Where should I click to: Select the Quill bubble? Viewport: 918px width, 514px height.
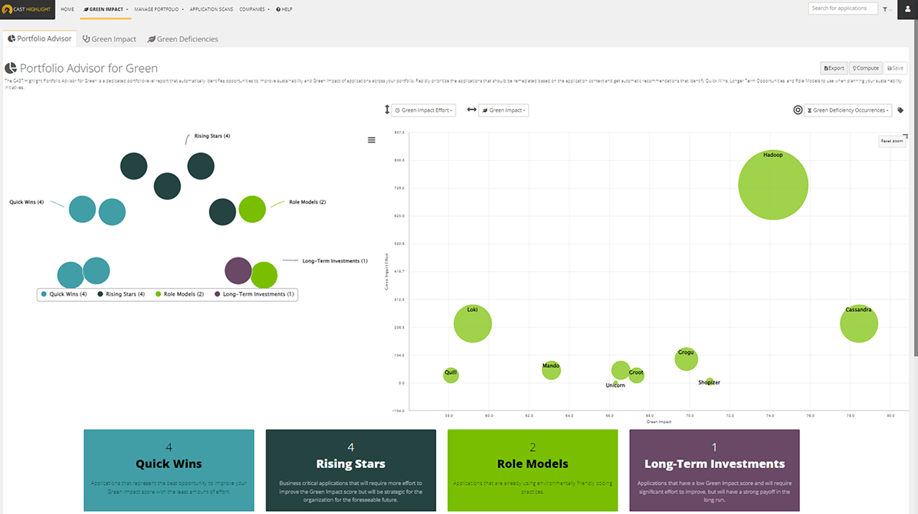(x=451, y=375)
